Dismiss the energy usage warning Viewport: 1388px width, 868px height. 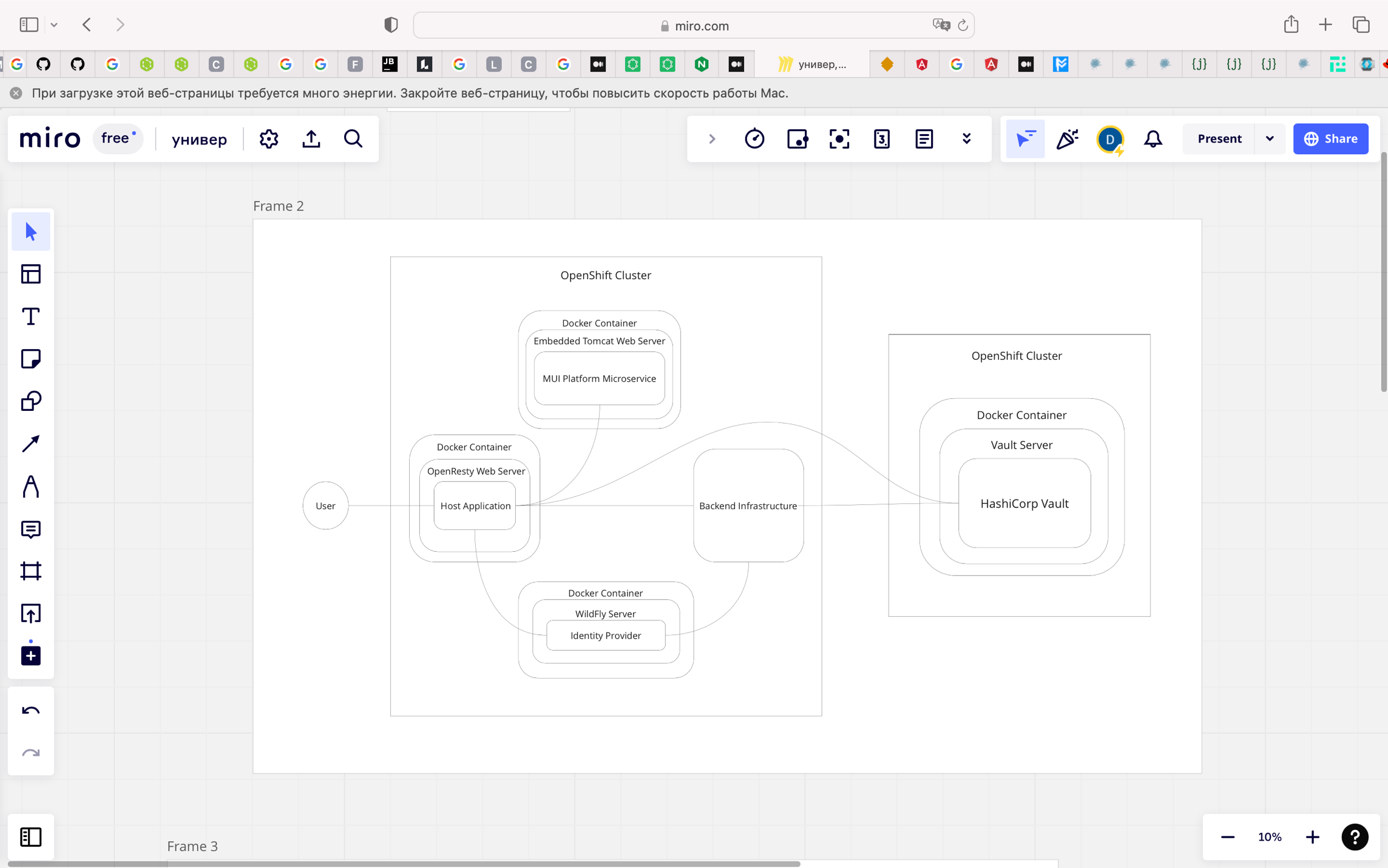click(16, 93)
